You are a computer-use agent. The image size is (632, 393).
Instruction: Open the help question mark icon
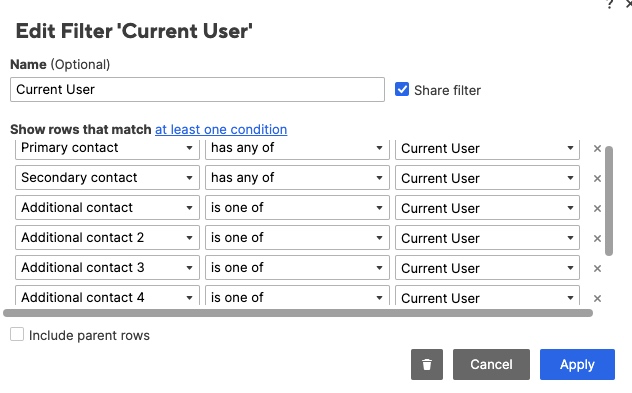click(x=609, y=4)
